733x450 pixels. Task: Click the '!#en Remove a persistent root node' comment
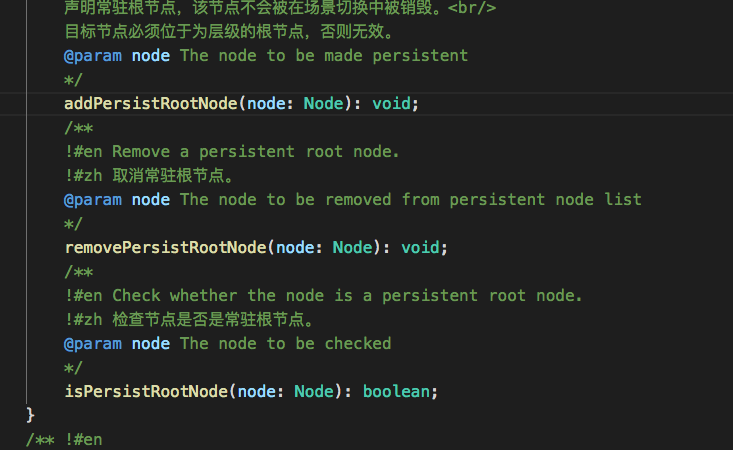pyautogui.click(x=232, y=151)
